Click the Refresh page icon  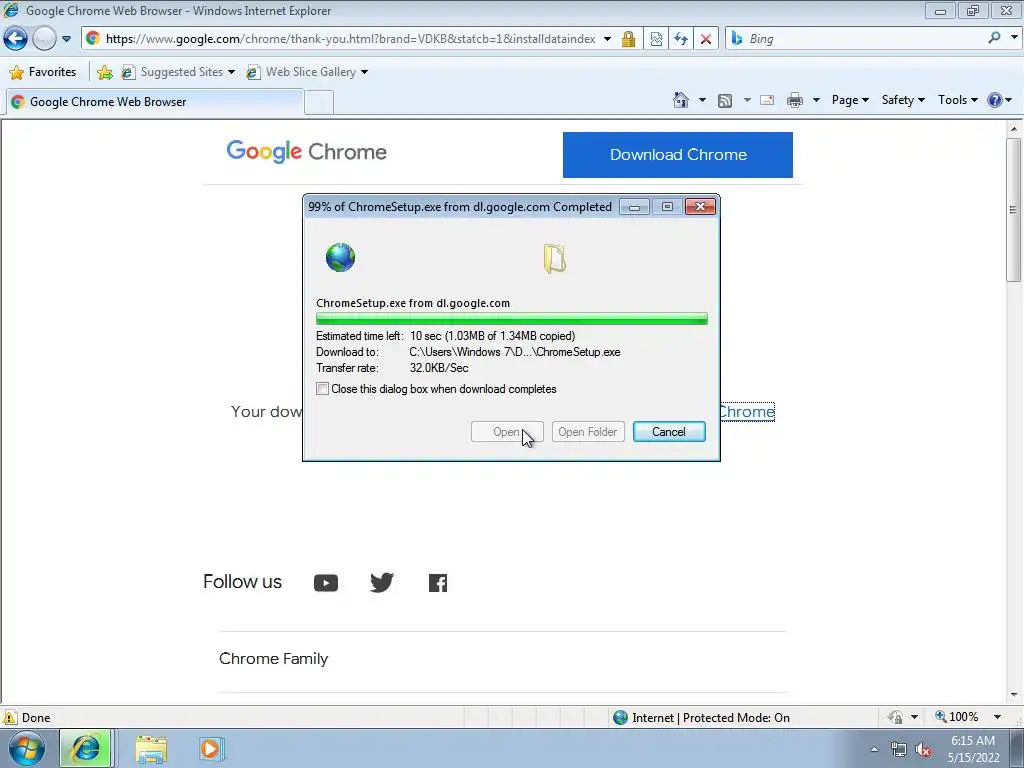point(681,39)
